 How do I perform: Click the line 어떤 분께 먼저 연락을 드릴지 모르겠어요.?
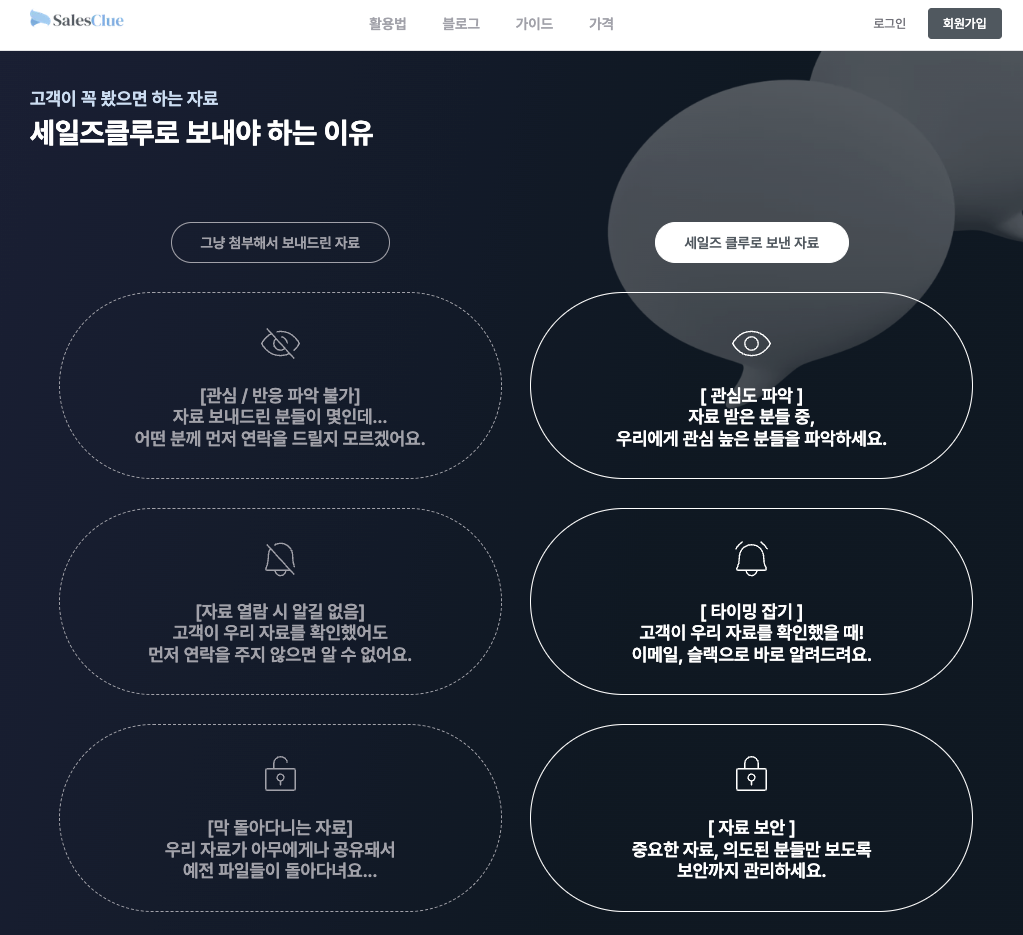click(281, 438)
